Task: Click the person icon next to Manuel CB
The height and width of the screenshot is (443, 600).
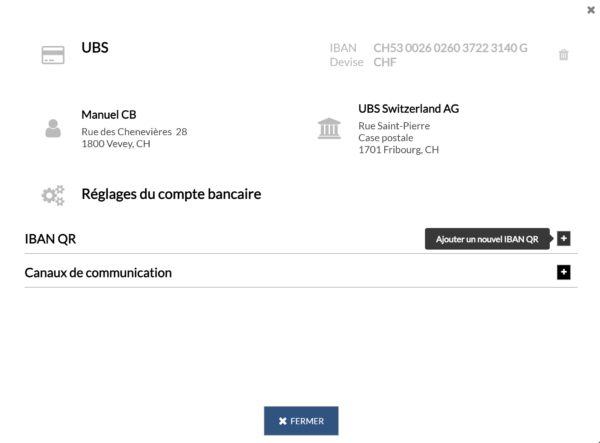Action: 53,128
